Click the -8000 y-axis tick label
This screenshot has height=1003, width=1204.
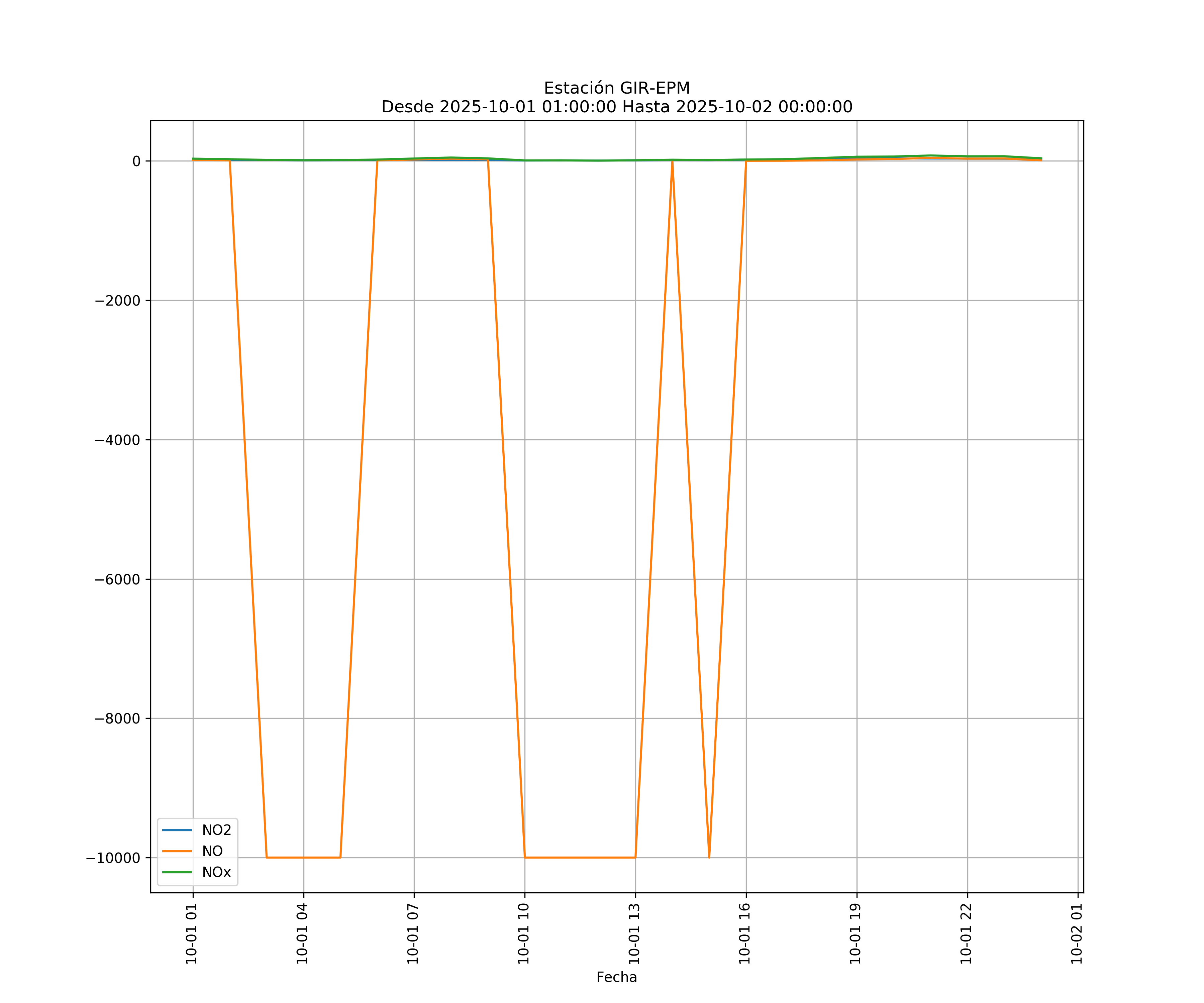[117, 719]
